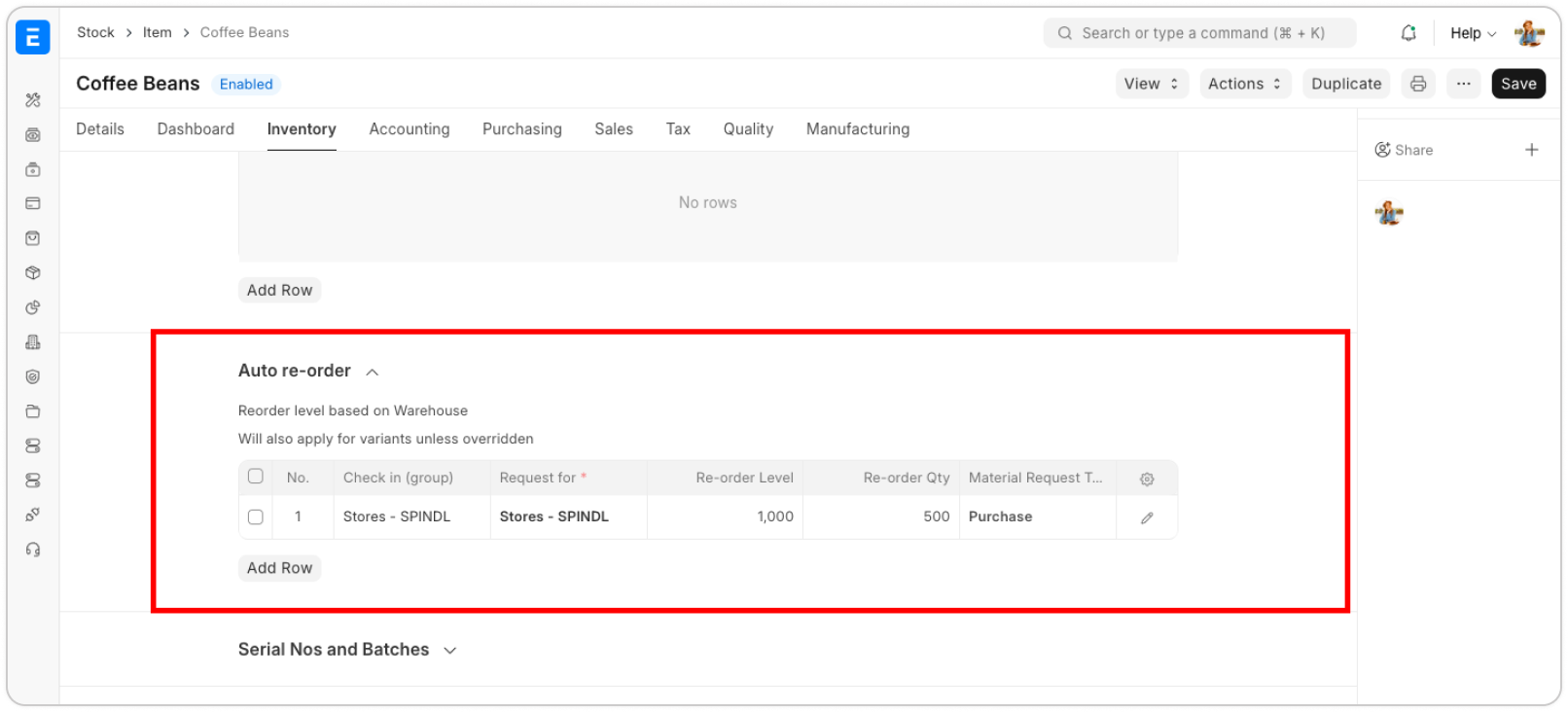1568x712 pixels.
Task: Click the Re-order Level cell showing 1,000
Action: (725, 517)
